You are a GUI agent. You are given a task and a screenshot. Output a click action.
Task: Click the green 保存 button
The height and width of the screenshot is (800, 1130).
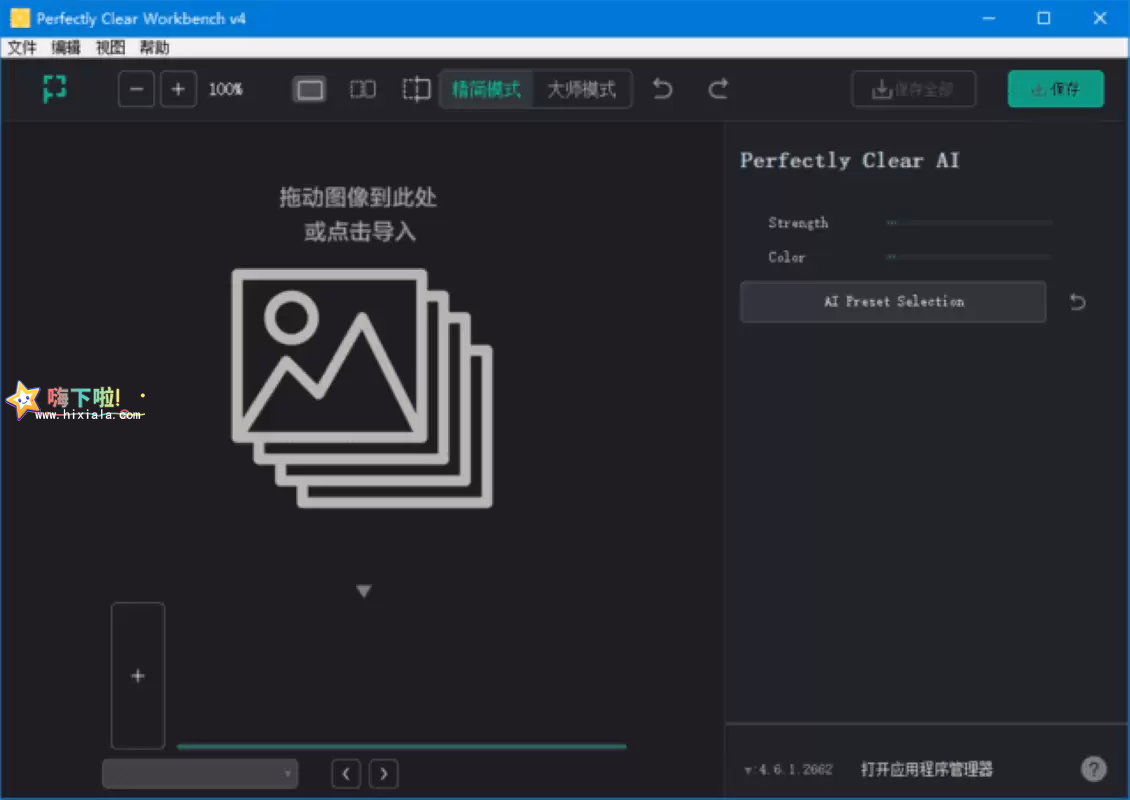tap(1055, 89)
